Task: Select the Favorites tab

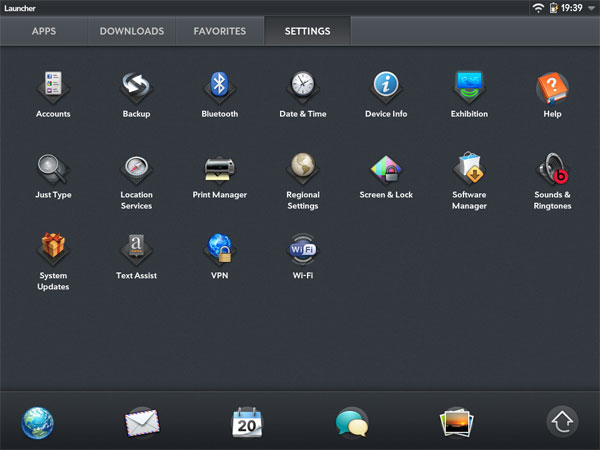Action: click(220, 31)
